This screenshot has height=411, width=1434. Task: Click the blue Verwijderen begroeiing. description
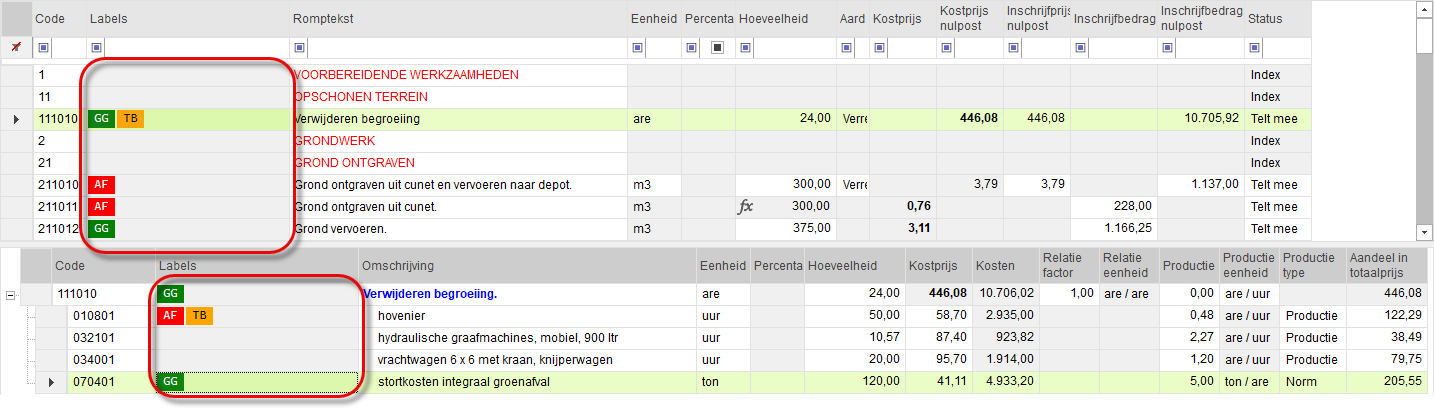[431, 294]
